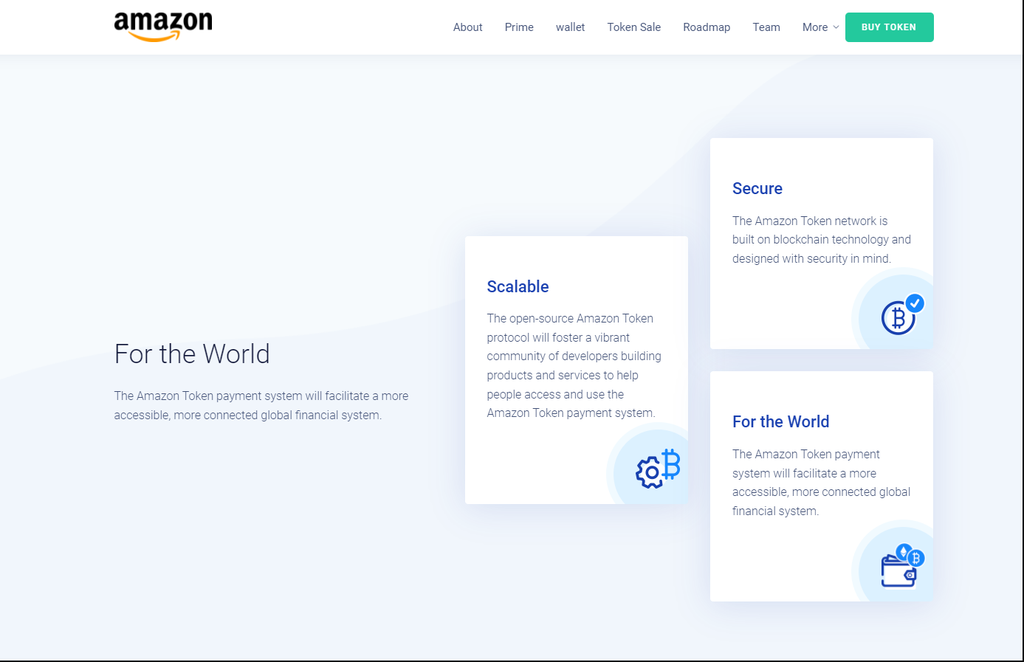Click the gear bitcoin icon in Scalable card

click(658, 468)
